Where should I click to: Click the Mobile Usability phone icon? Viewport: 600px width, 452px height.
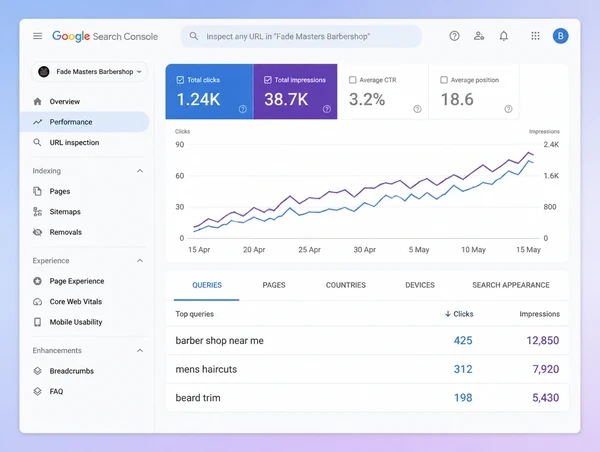click(x=38, y=322)
